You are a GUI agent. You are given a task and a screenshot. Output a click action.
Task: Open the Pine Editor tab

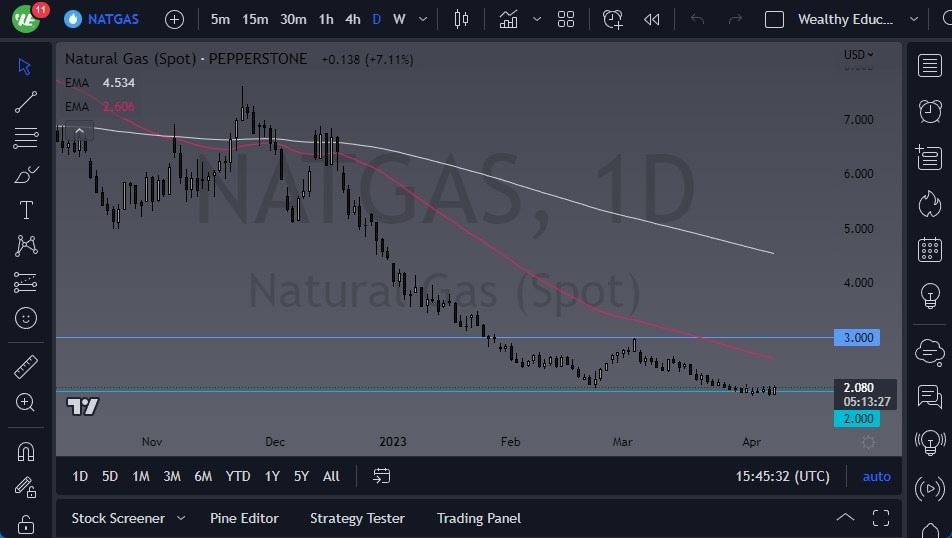point(244,518)
